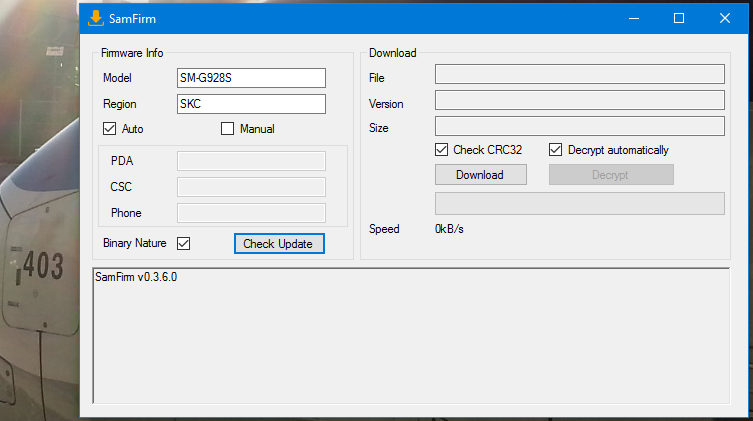Turn off Decrypt automatically

[556, 150]
